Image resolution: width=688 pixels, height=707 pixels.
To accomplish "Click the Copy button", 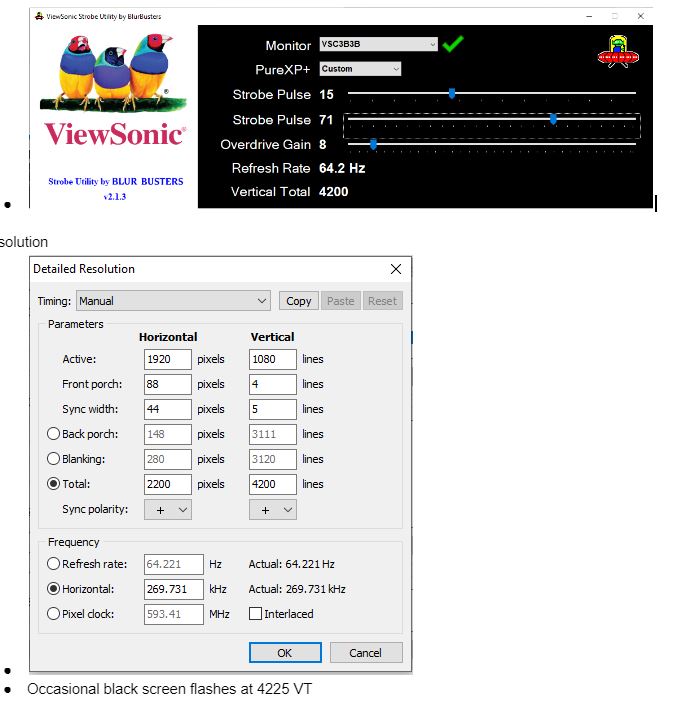I will pos(298,301).
